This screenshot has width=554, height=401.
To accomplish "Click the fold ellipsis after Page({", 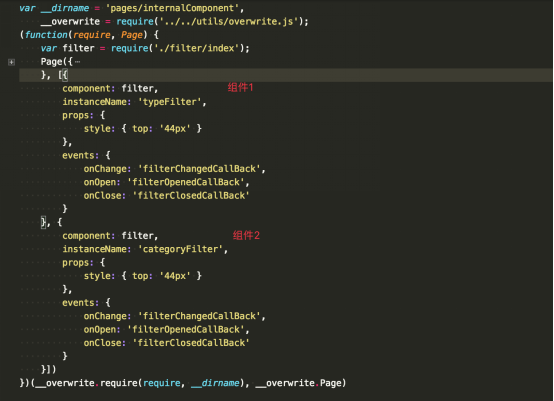I will tap(77, 62).
